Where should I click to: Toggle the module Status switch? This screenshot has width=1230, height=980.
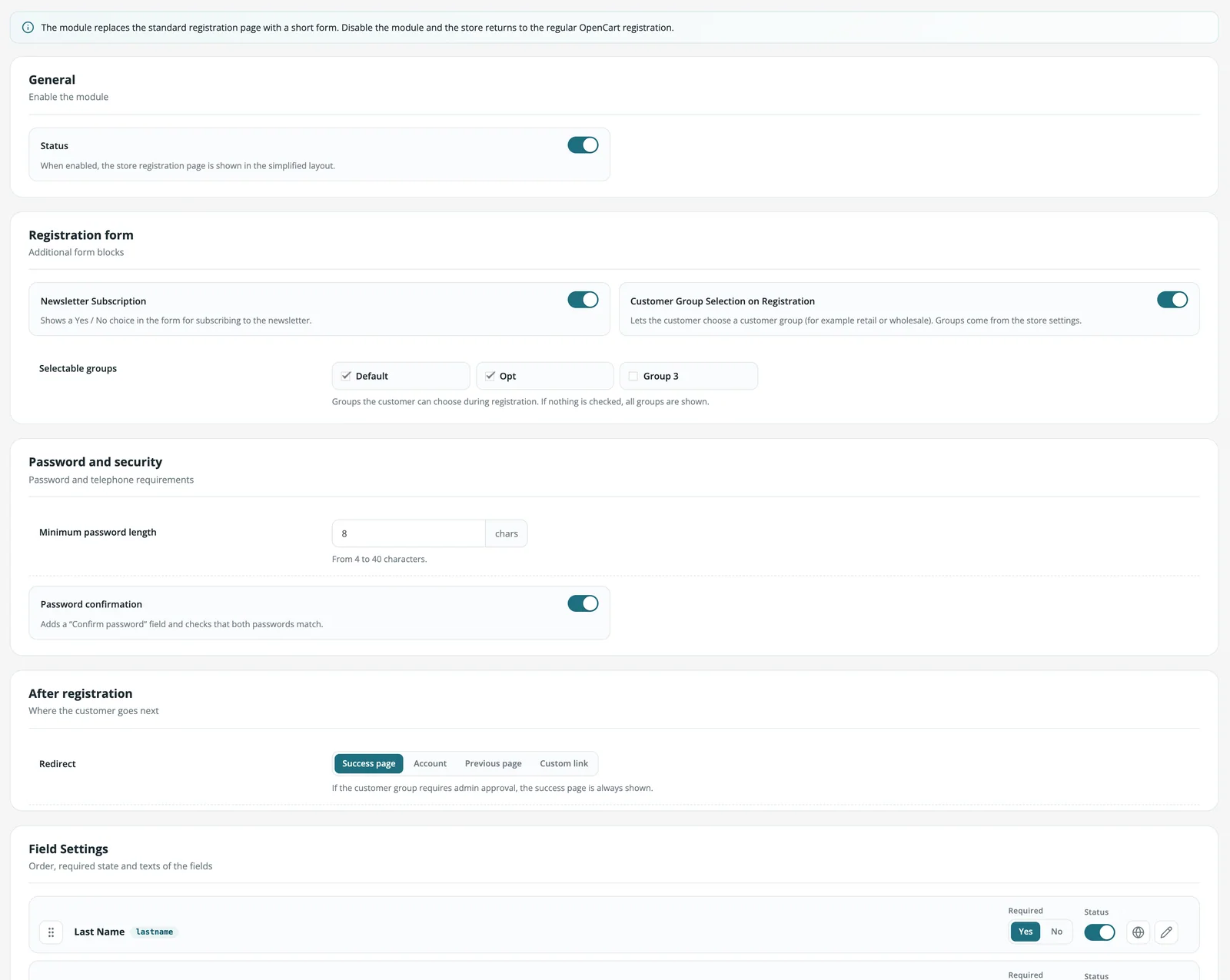tap(583, 145)
